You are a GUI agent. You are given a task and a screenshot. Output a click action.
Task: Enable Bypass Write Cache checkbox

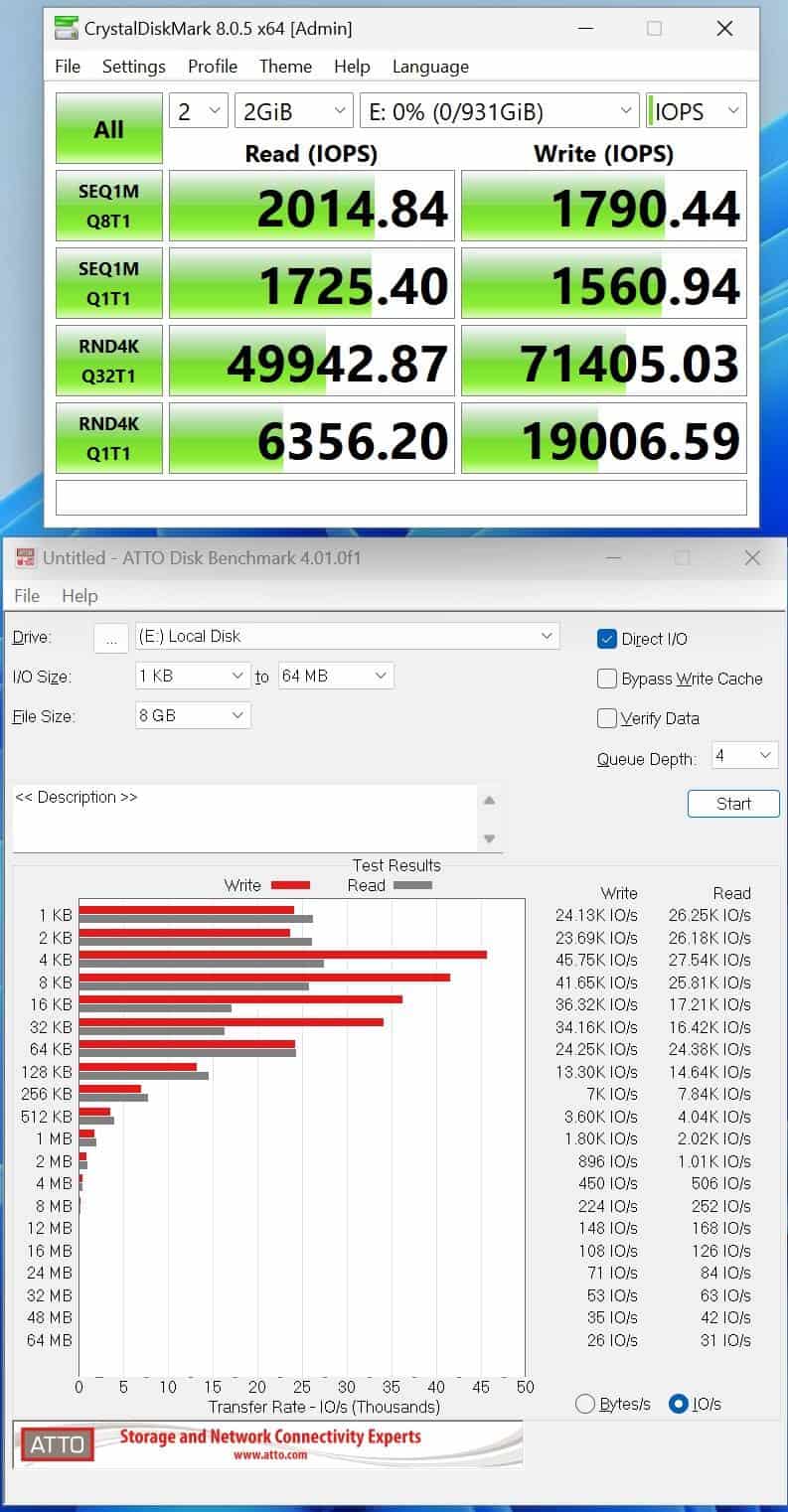607,679
